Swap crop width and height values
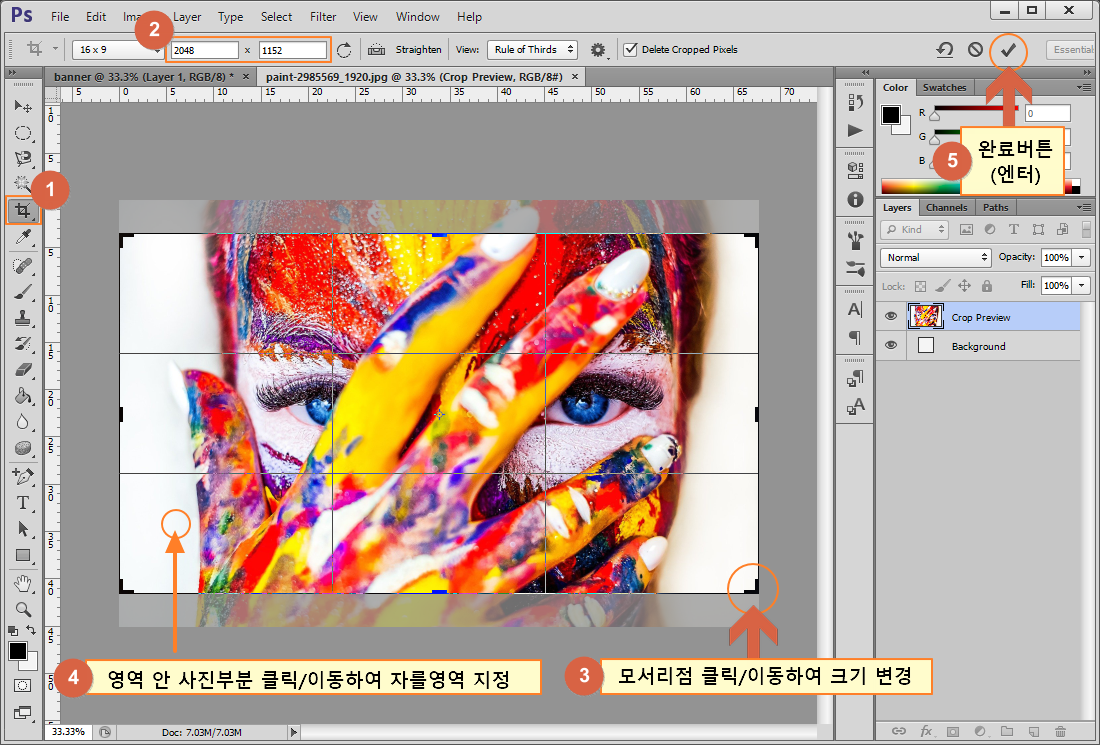Viewport: 1100px width, 745px height. tap(344, 50)
